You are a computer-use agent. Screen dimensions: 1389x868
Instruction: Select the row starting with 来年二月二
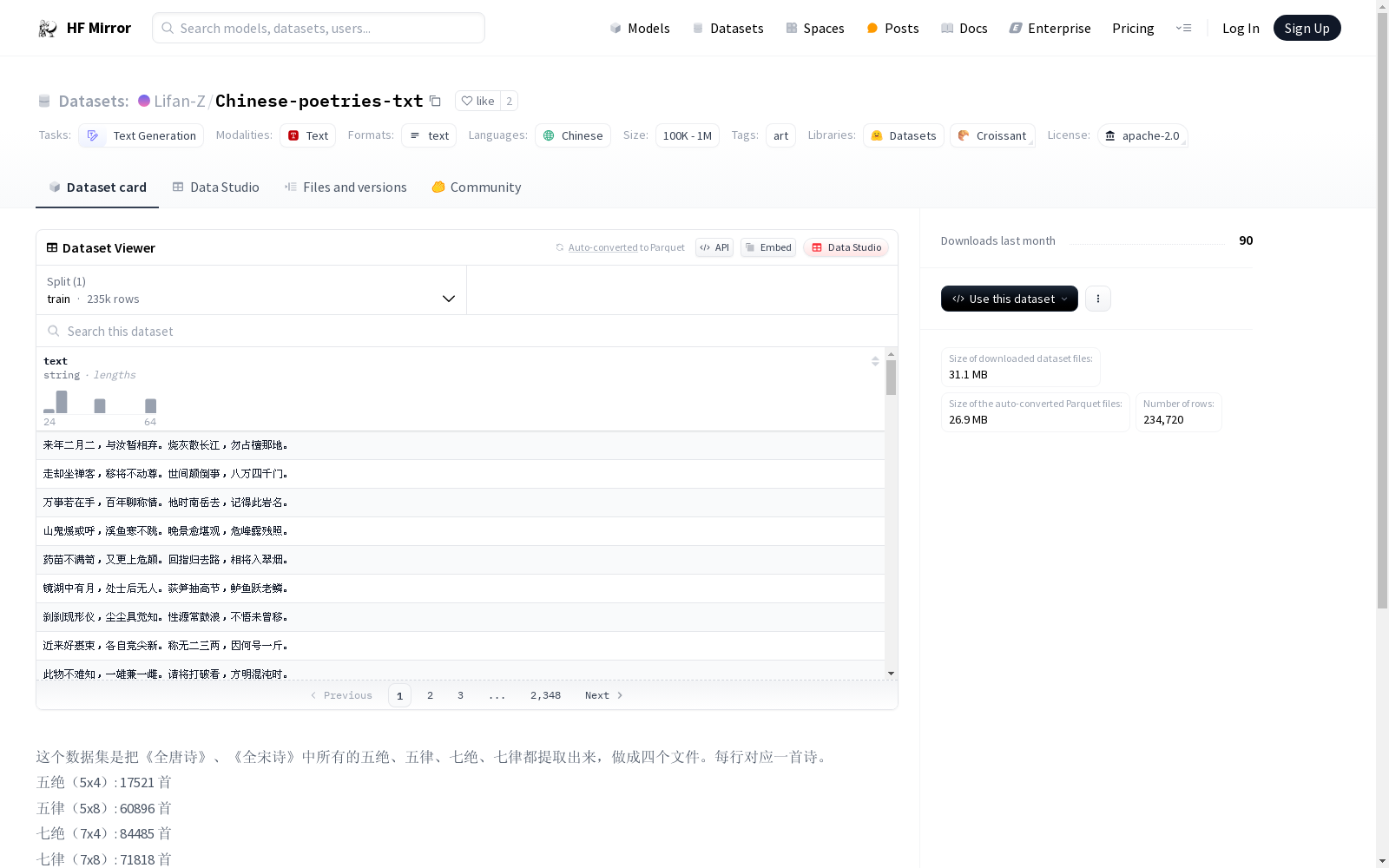click(460, 445)
